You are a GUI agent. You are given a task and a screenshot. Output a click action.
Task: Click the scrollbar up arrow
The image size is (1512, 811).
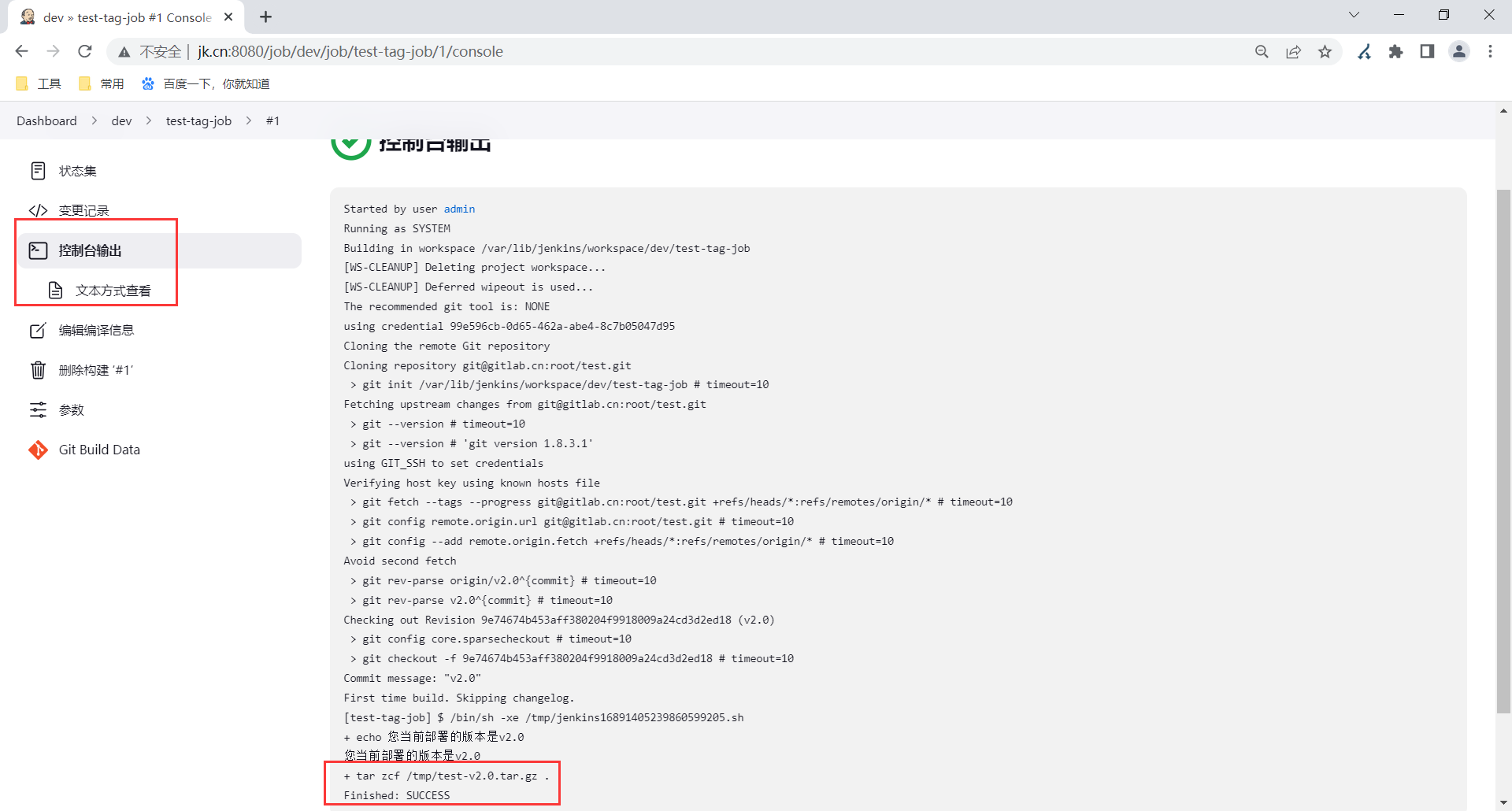(1503, 111)
